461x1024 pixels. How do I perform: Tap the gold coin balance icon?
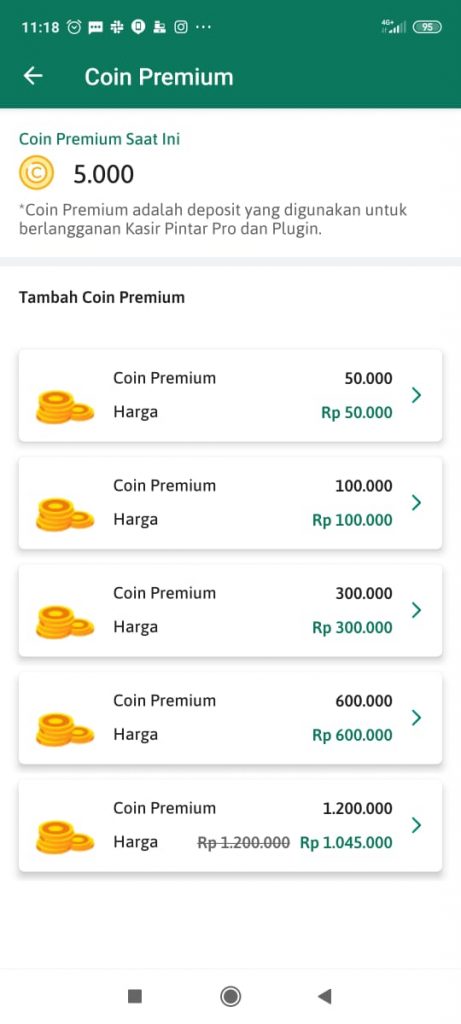pos(36,173)
